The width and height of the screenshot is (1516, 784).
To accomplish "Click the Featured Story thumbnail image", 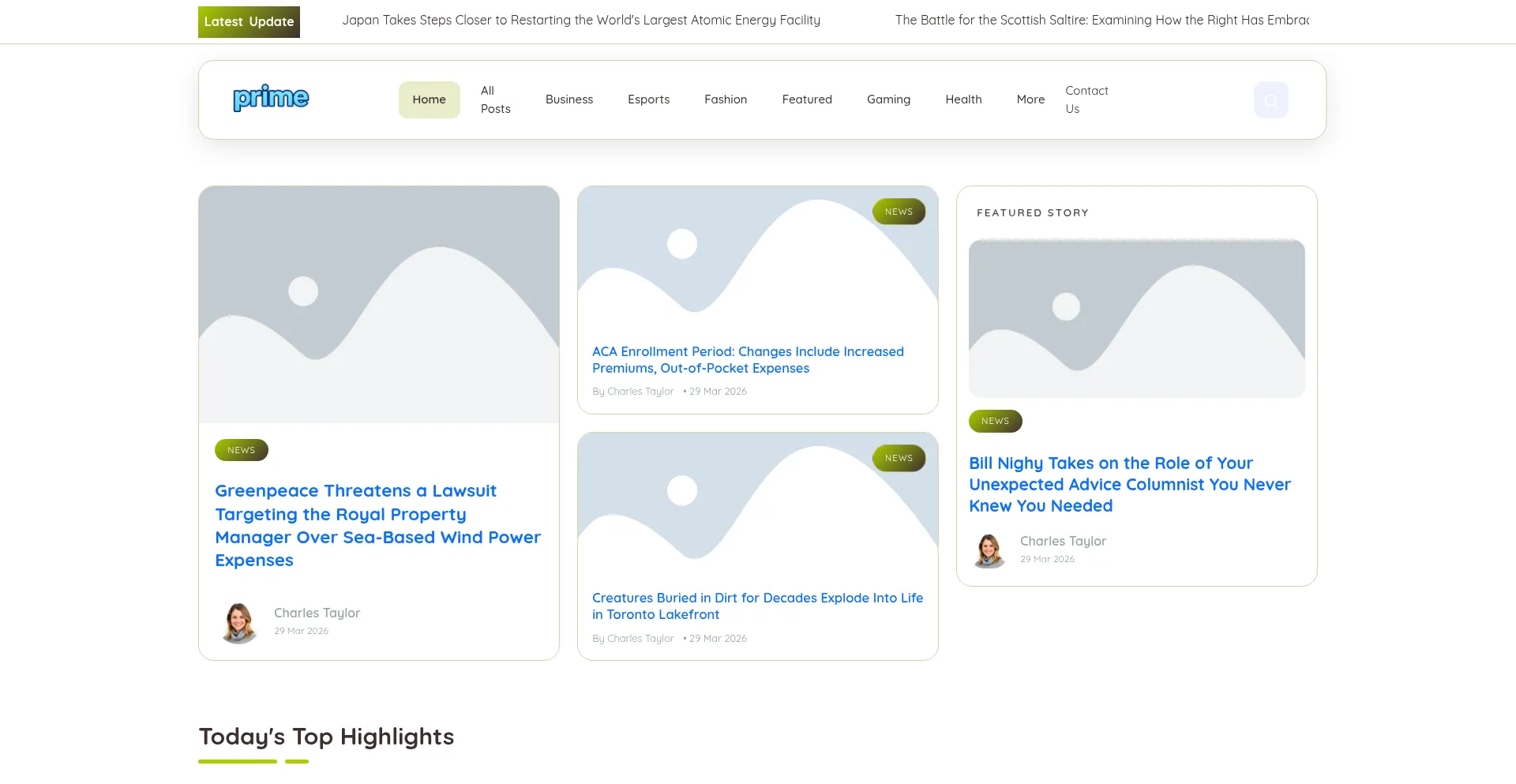I will pyautogui.click(x=1137, y=318).
